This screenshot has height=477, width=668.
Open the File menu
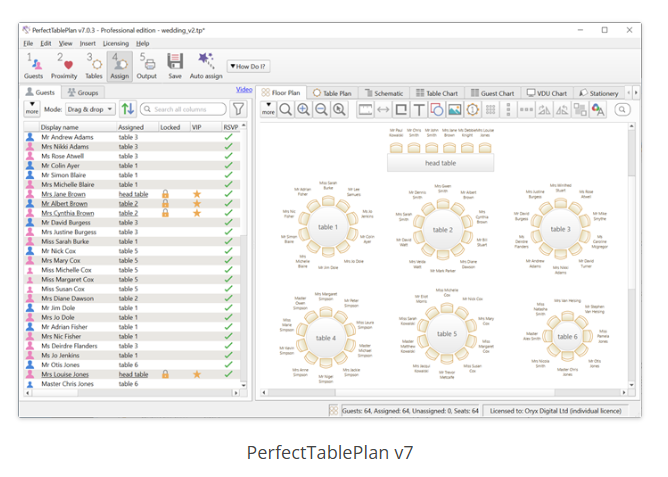[28, 43]
